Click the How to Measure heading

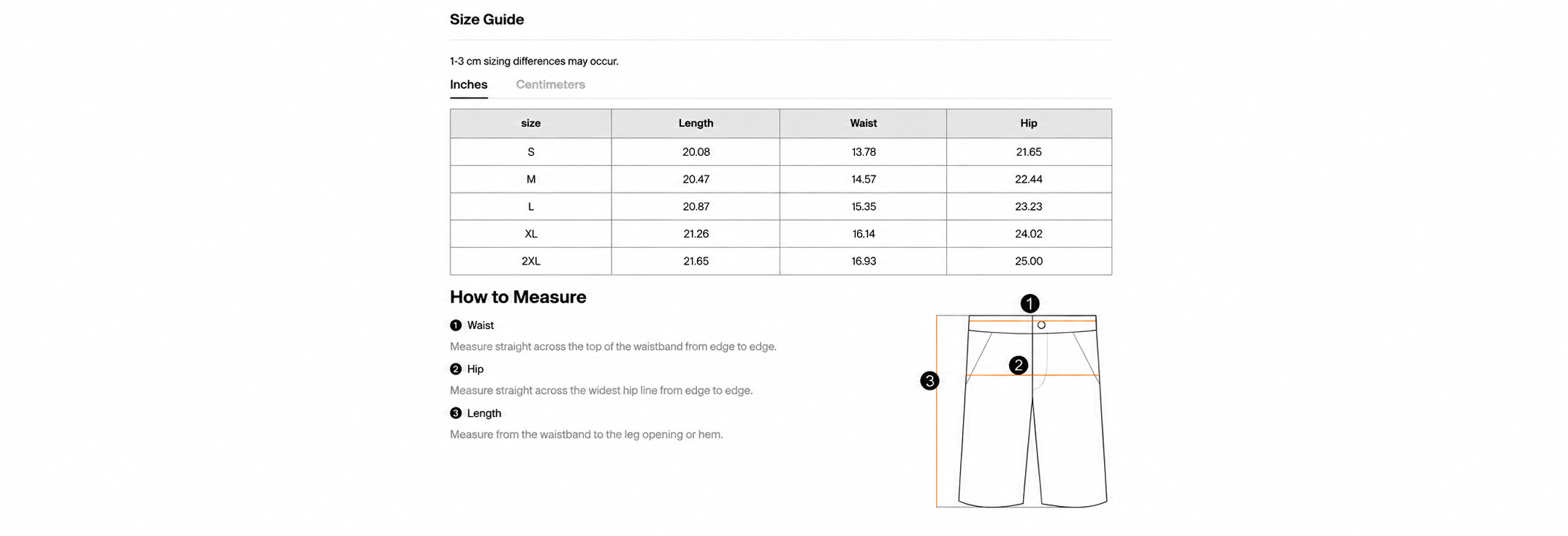(x=518, y=297)
